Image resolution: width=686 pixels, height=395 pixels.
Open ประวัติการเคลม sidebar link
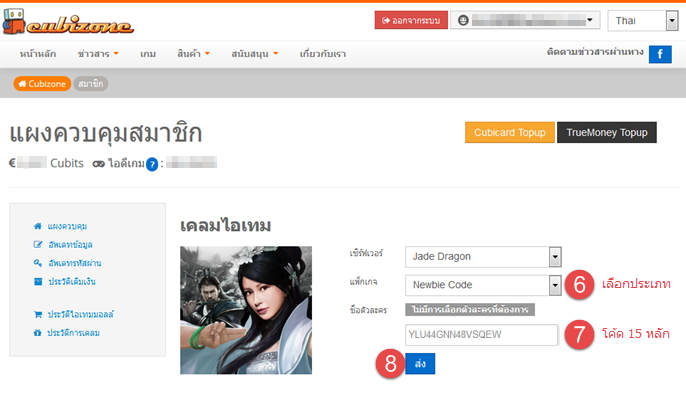tap(74, 333)
